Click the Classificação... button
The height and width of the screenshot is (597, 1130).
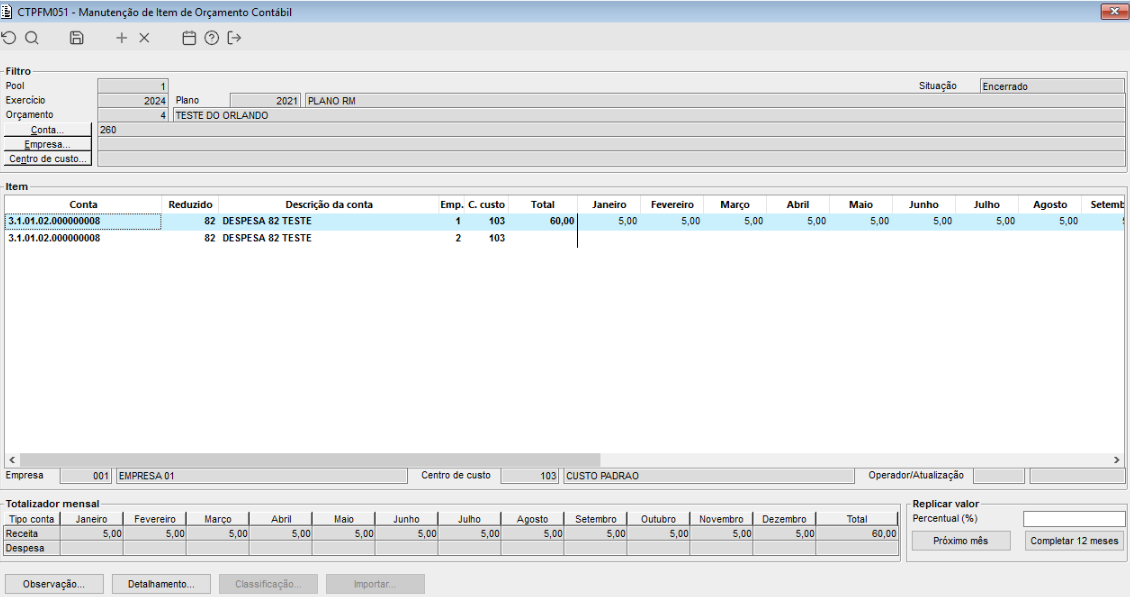coord(268,584)
